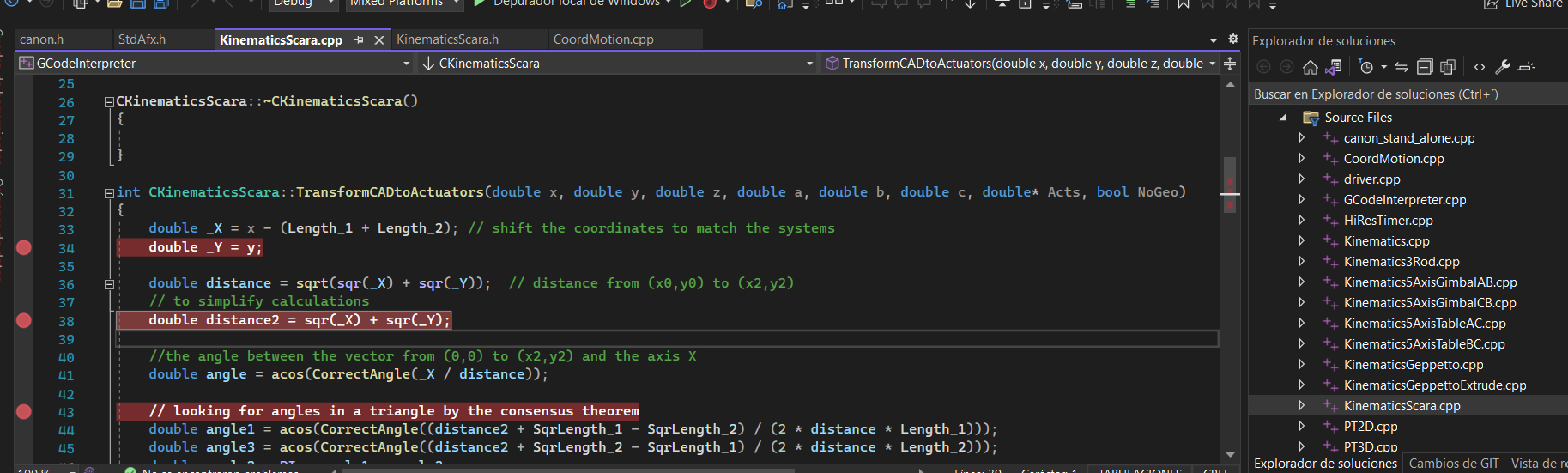Switch to the CoordMotion.cpp tab
Viewport: 1568px width, 473px height.
tap(603, 39)
